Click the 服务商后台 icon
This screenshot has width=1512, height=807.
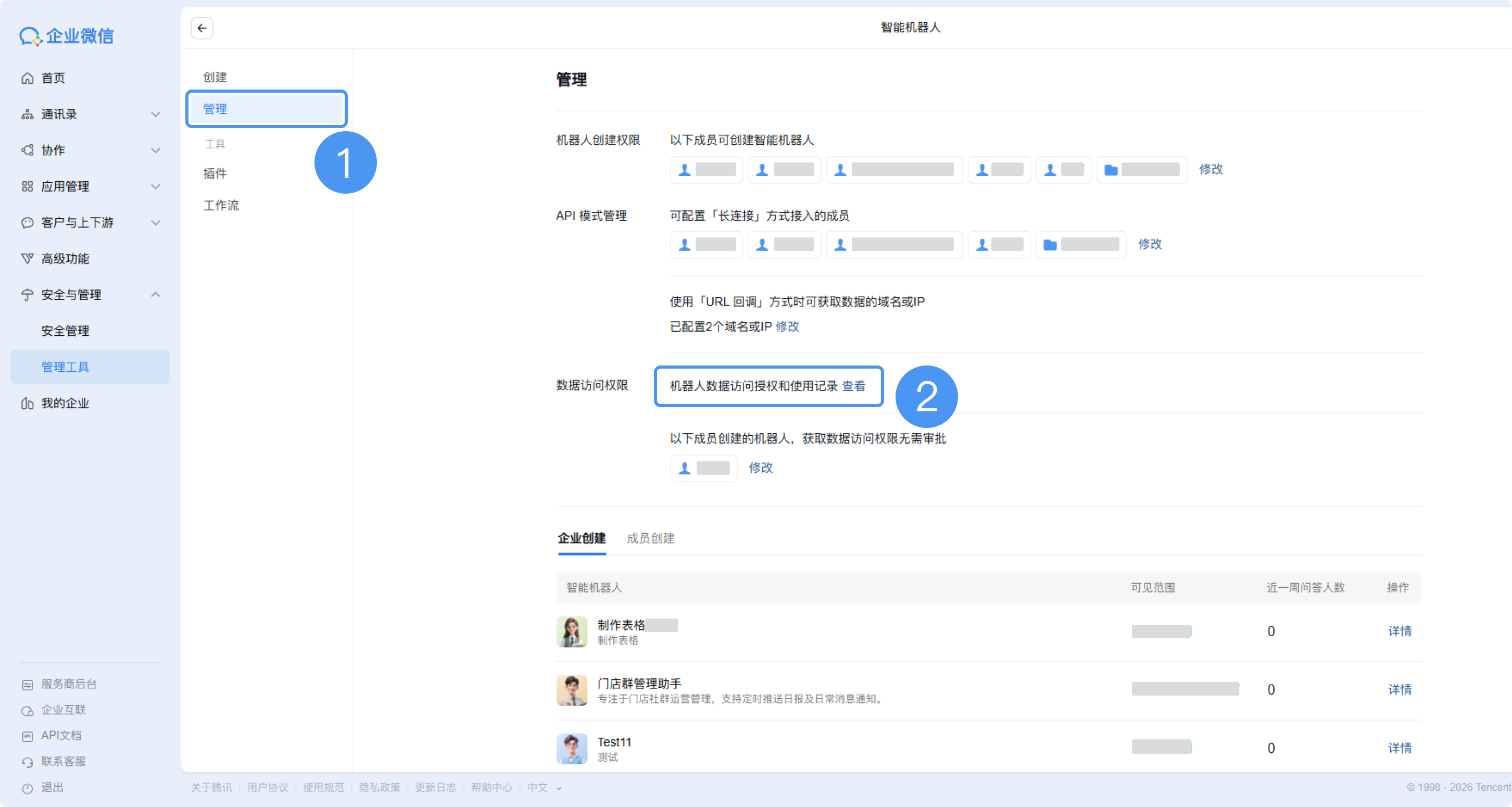[x=28, y=684]
